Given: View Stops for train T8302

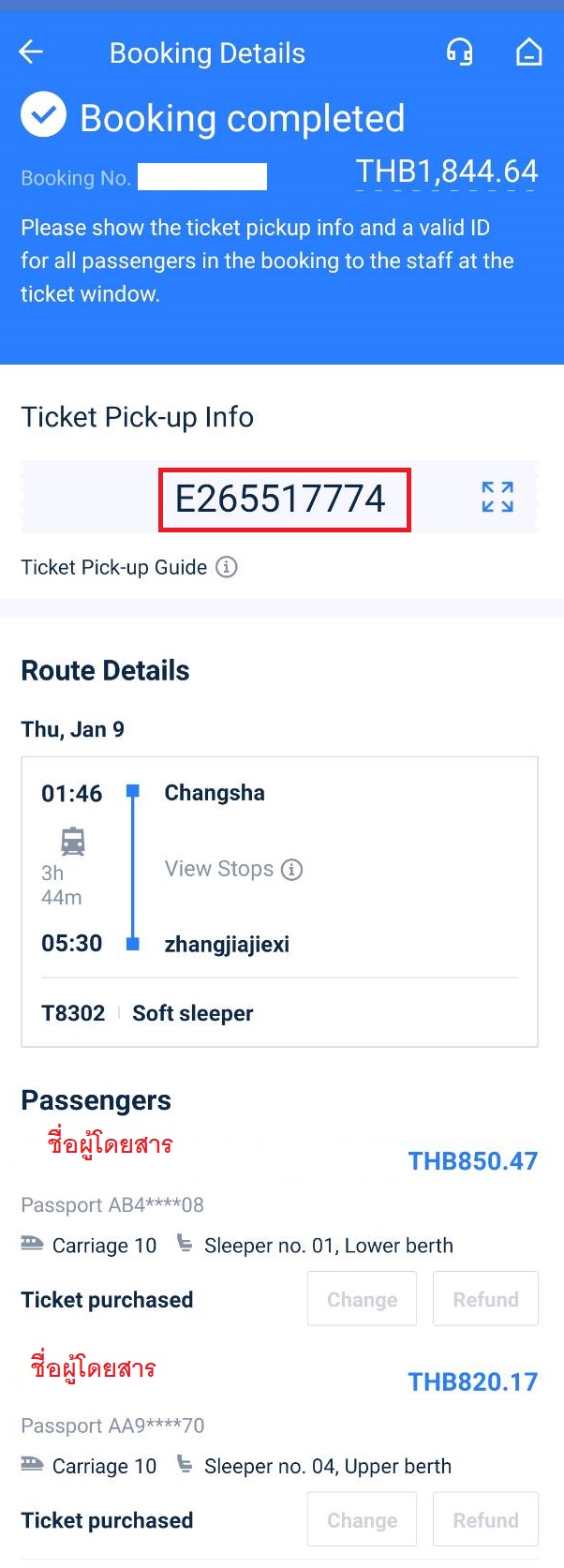Looking at the screenshot, I should [219, 869].
